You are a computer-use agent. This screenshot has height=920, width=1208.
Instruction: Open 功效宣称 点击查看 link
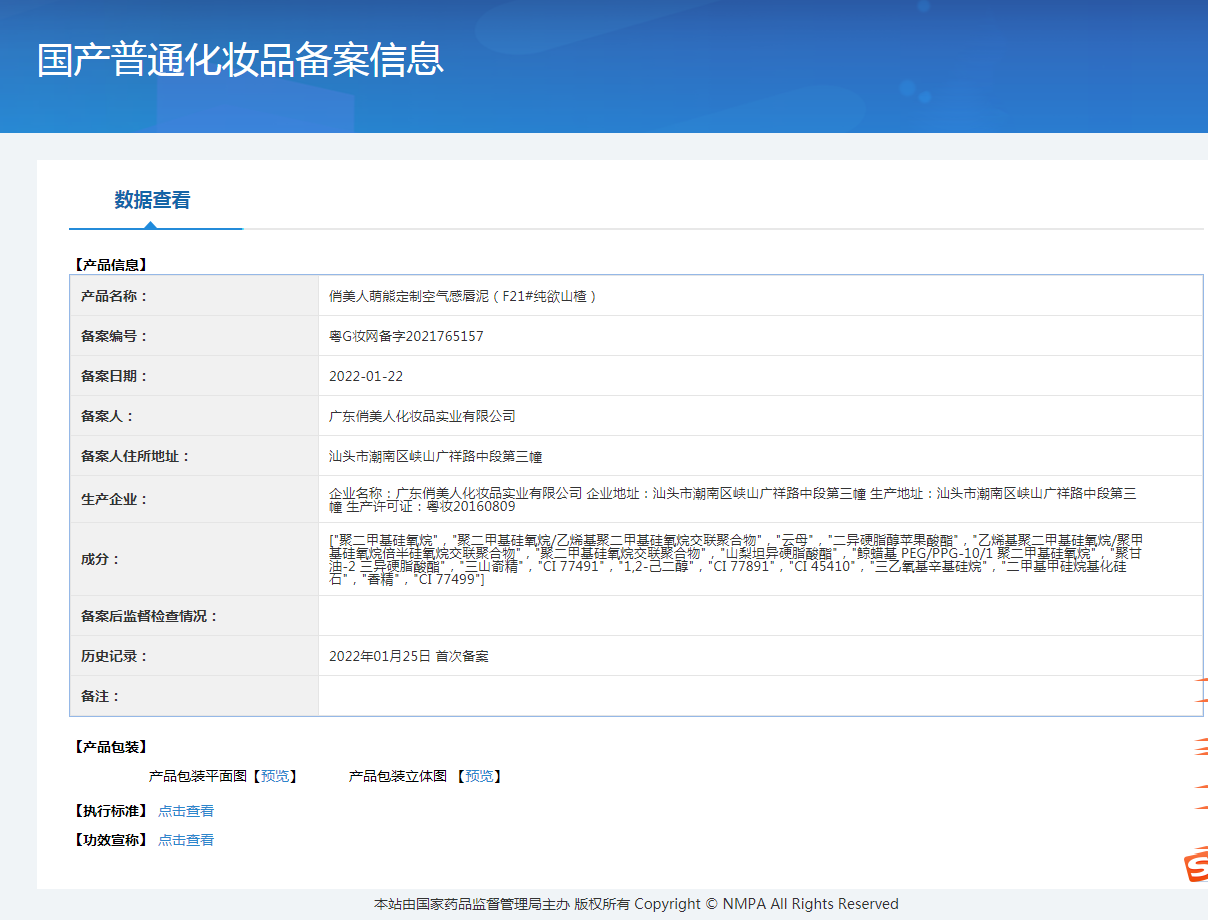coord(186,840)
